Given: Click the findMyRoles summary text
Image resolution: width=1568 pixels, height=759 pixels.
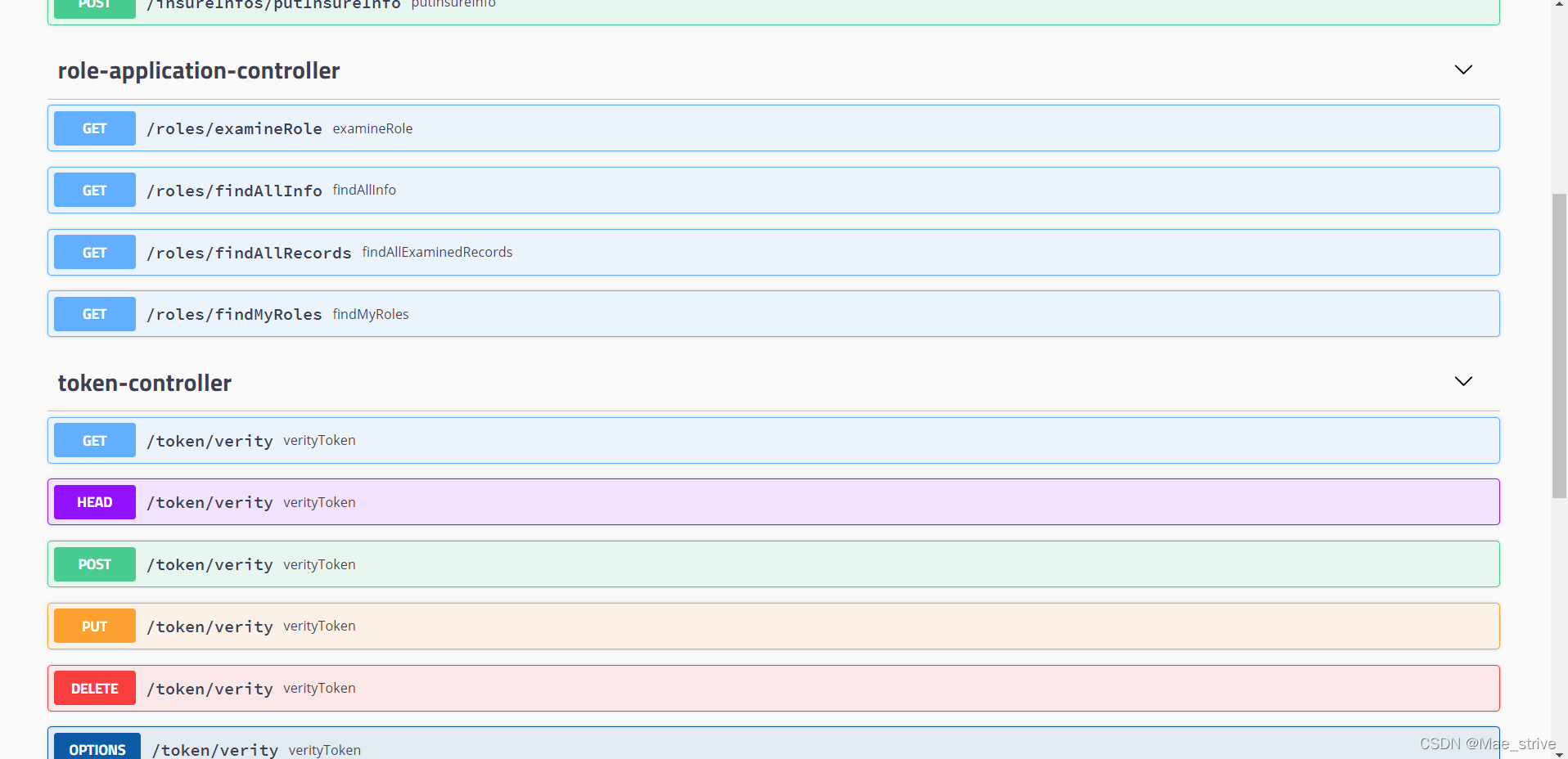Looking at the screenshot, I should (371, 314).
